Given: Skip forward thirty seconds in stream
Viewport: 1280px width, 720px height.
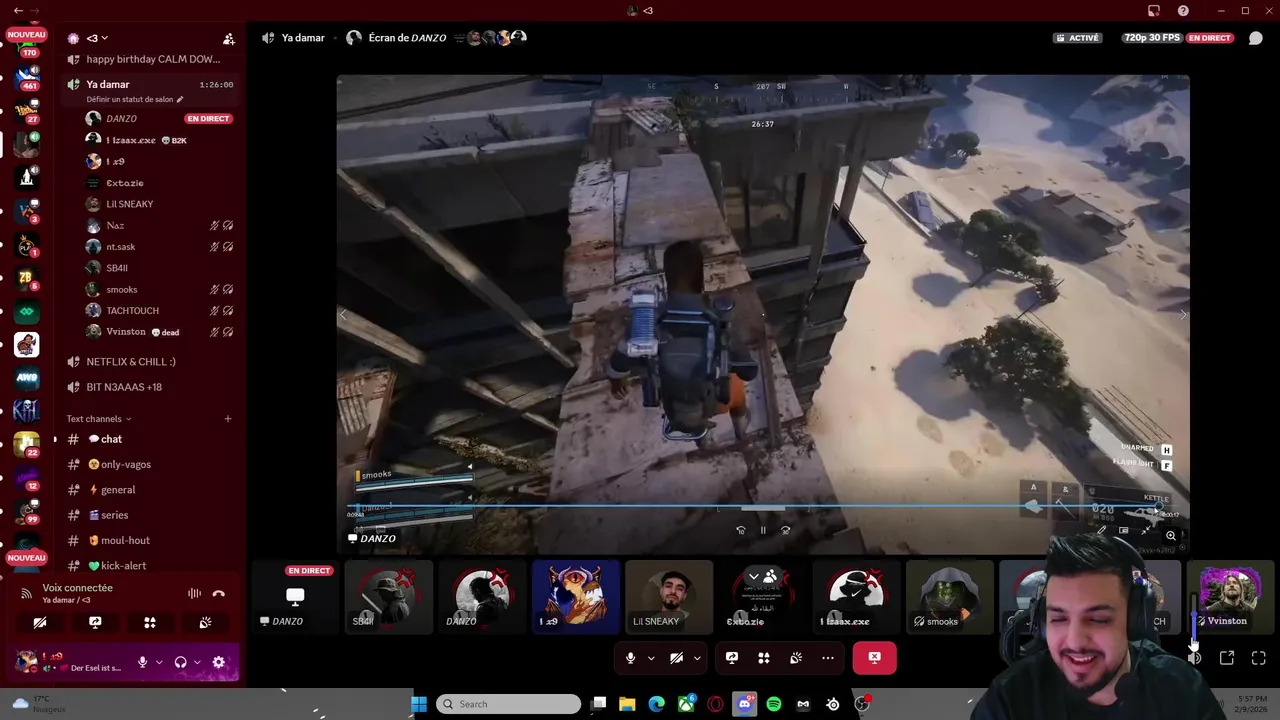Looking at the screenshot, I should tap(785, 531).
